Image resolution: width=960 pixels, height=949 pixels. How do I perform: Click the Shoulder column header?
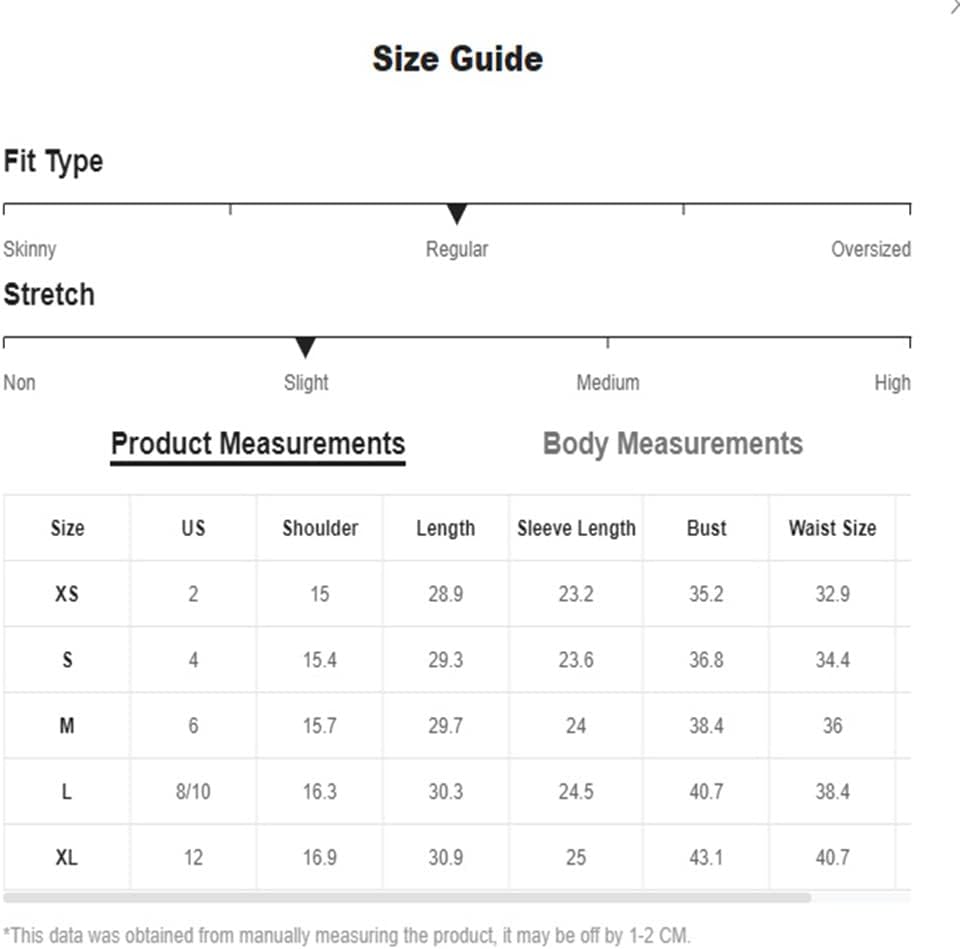tap(320, 528)
